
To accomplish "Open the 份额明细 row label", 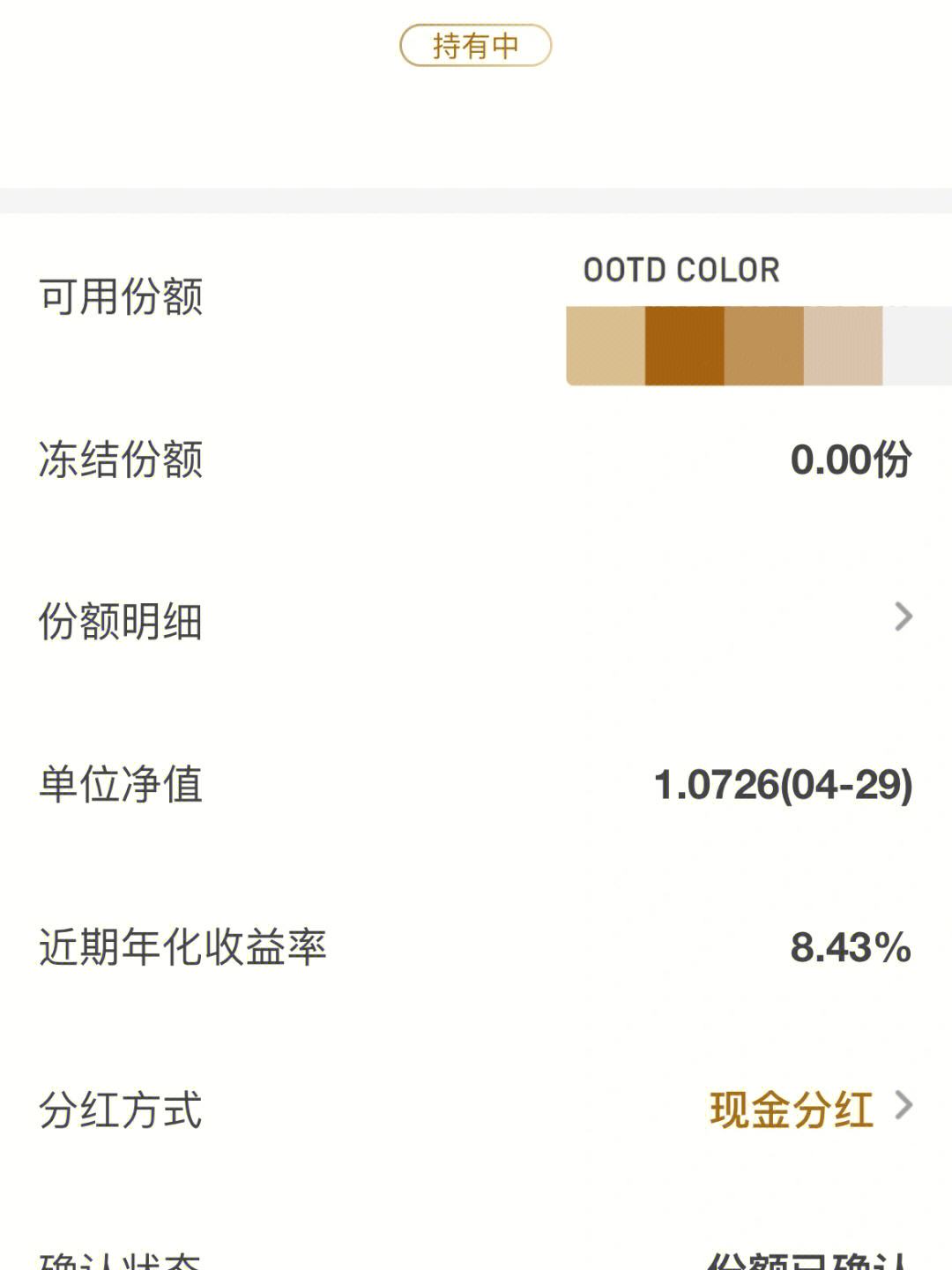I will (x=121, y=621).
